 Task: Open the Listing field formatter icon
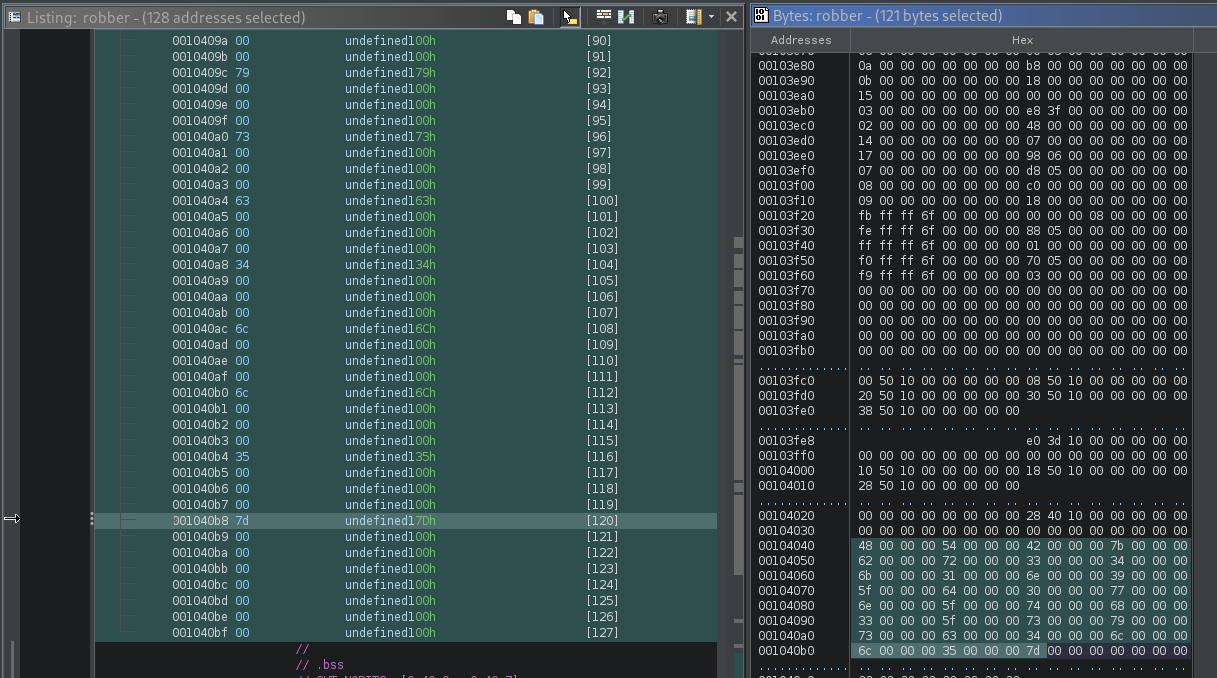click(604, 17)
